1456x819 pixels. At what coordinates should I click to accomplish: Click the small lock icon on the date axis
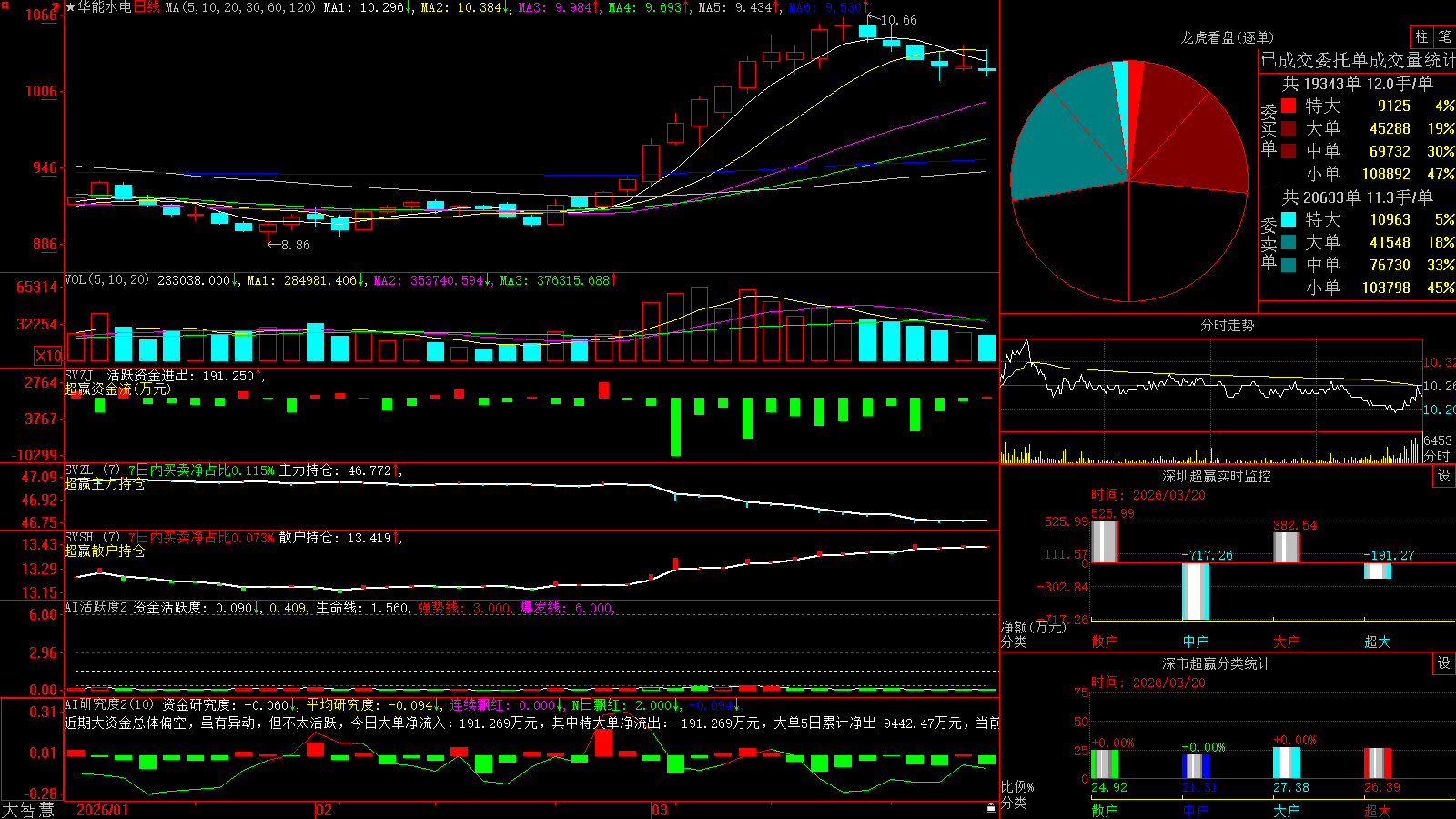[992, 808]
